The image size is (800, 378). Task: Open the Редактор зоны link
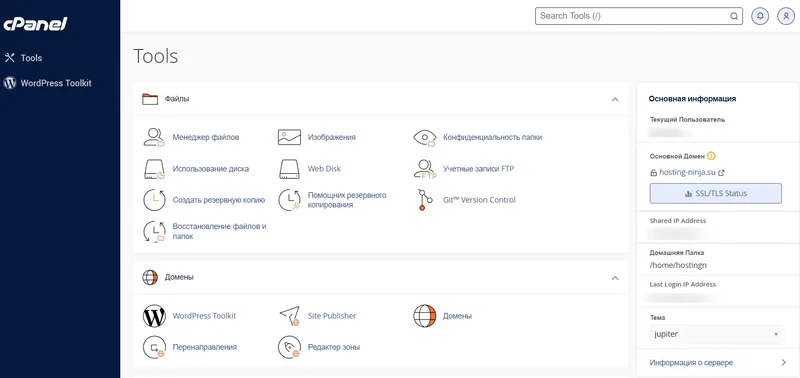[334, 347]
